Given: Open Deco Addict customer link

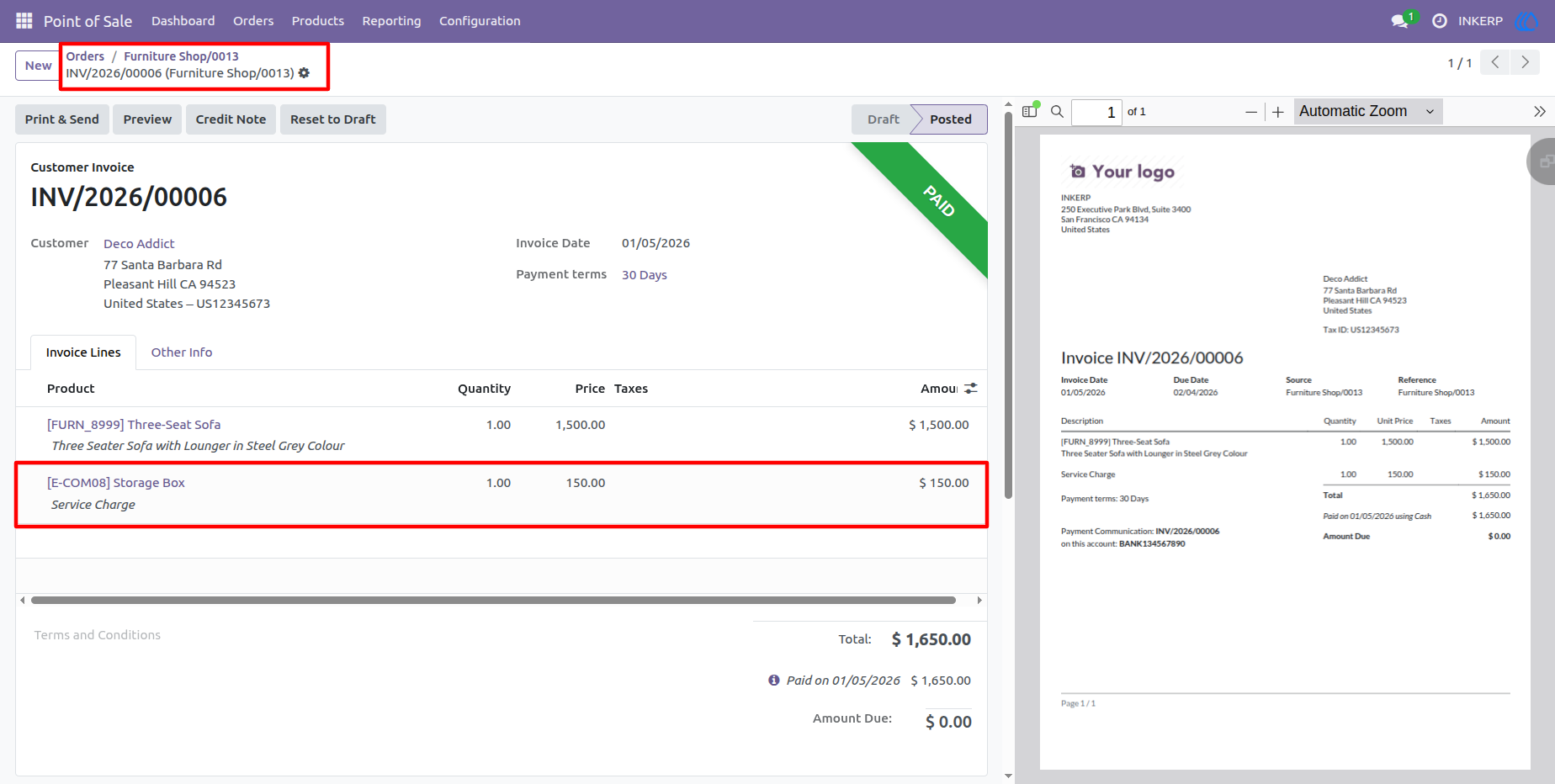Looking at the screenshot, I should [139, 243].
